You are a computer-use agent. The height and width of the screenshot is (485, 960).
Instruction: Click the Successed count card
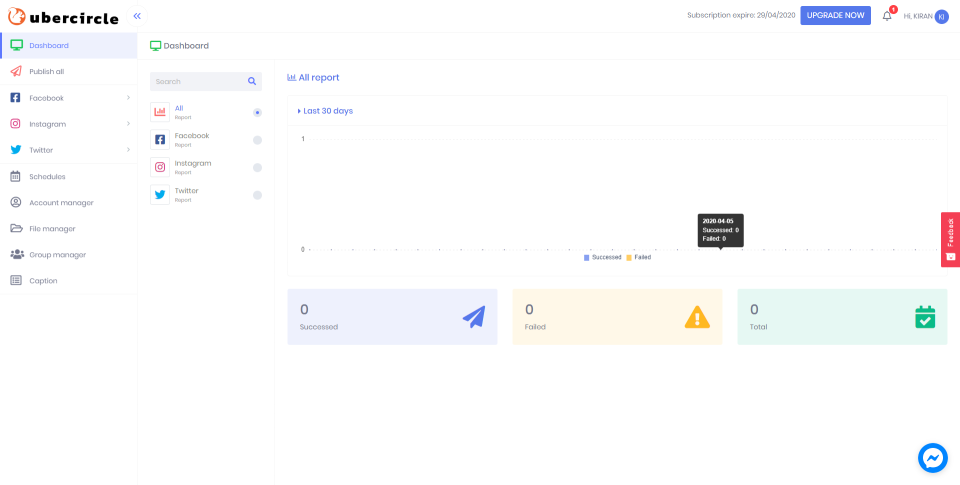392,317
